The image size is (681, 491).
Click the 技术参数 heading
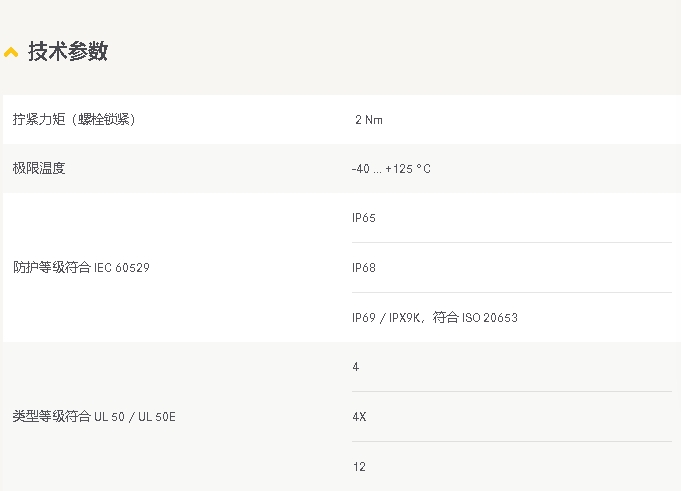pyautogui.click(x=68, y=51)
